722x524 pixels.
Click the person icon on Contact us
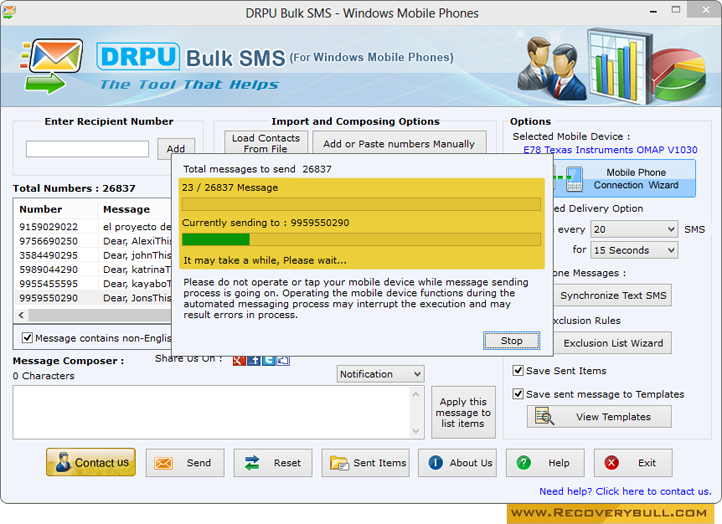[63, 462]
